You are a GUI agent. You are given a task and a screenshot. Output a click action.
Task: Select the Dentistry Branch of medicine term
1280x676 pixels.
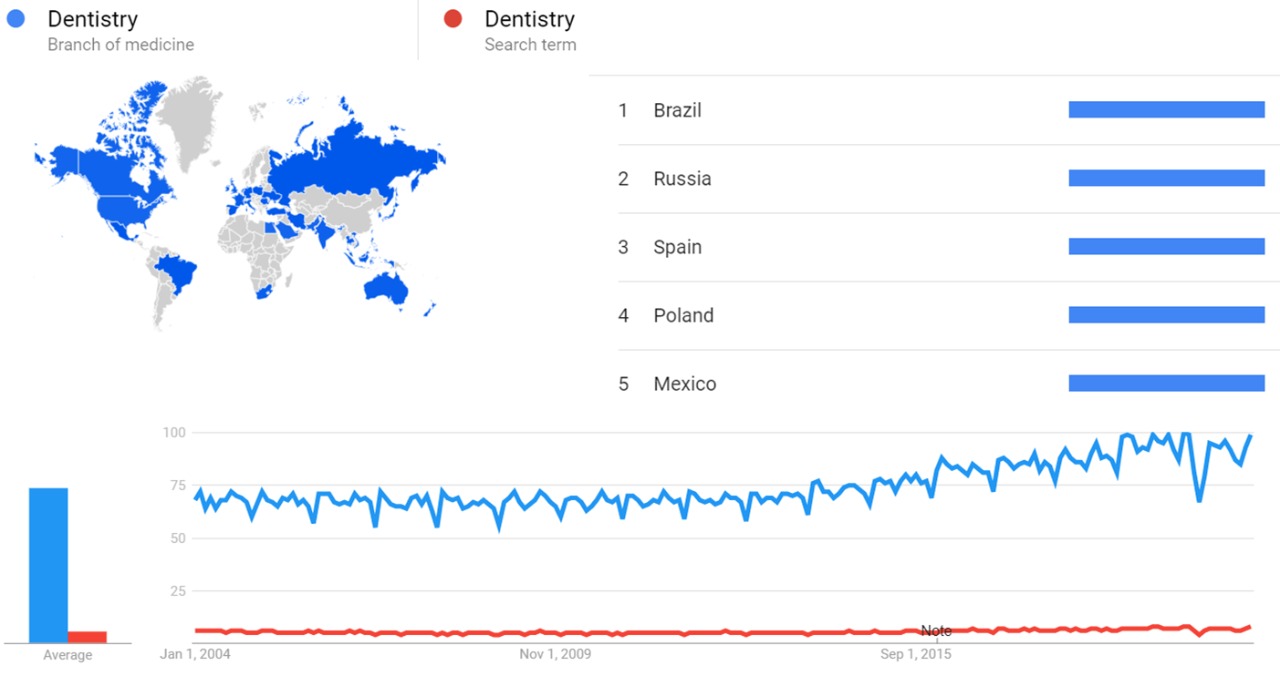120,30
